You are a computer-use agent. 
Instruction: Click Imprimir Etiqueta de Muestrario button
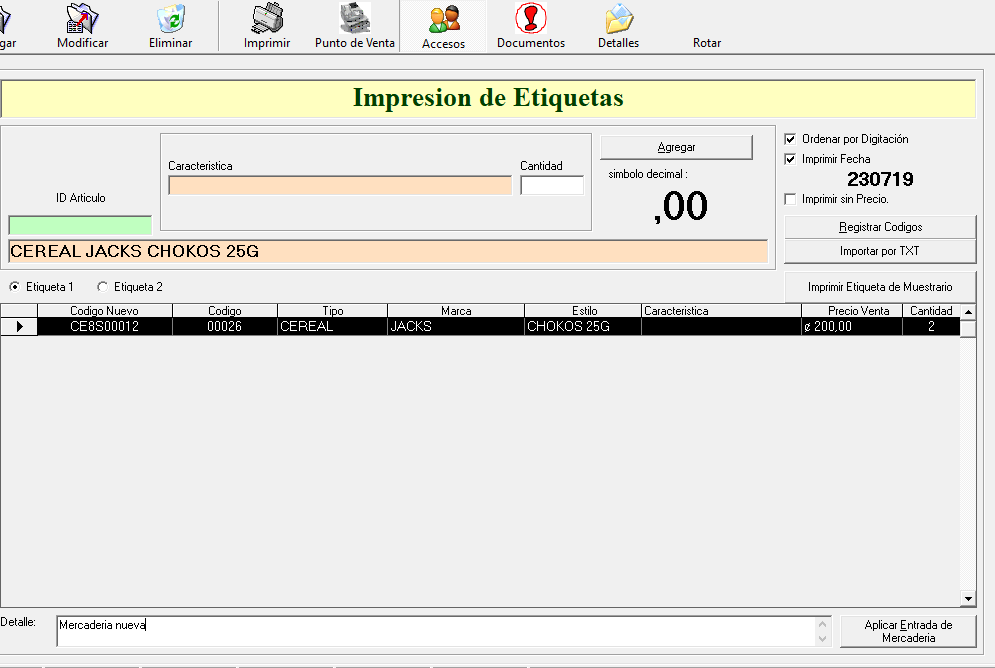[x=880, y=287]
